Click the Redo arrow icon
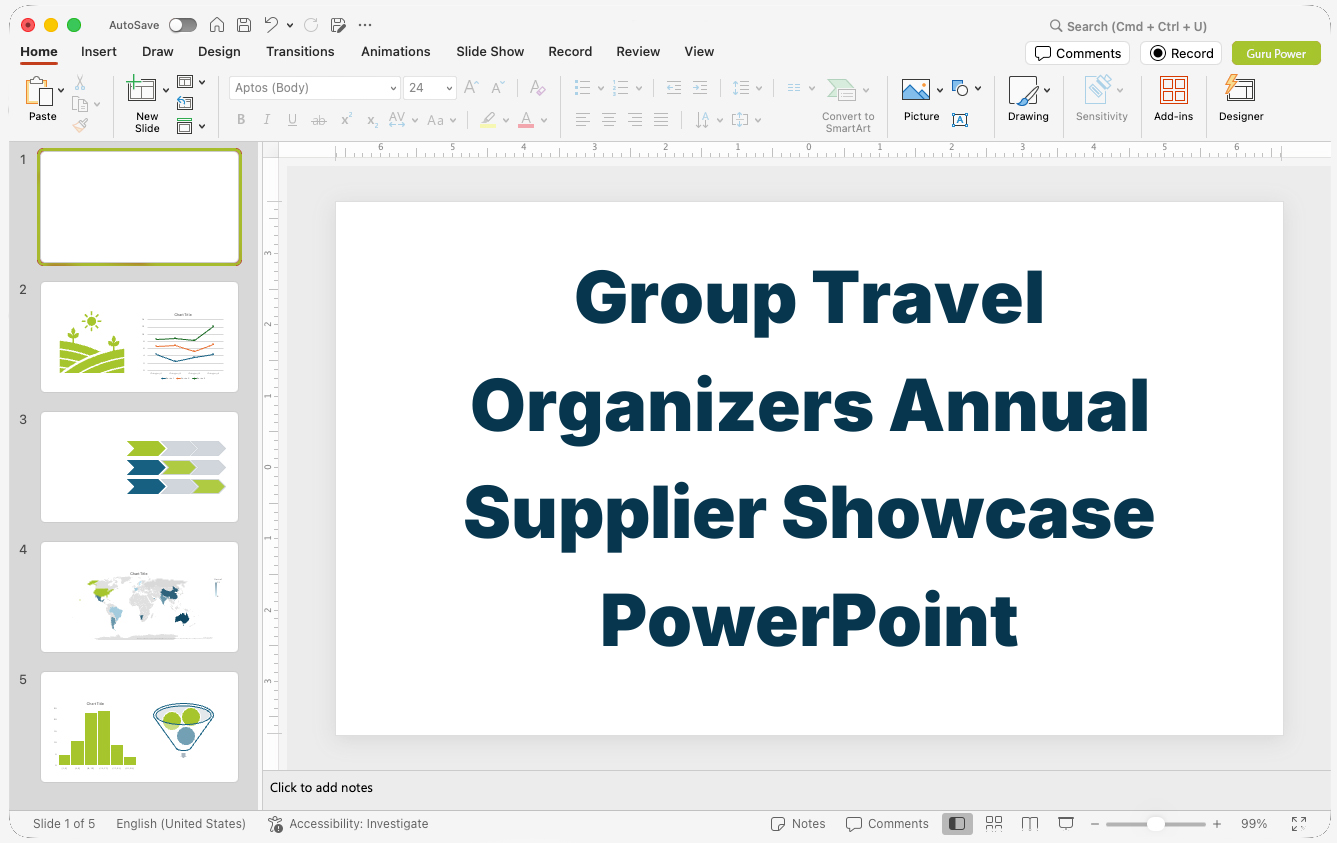Screen dimensions: 1337x843 click(x=311, y=25)
